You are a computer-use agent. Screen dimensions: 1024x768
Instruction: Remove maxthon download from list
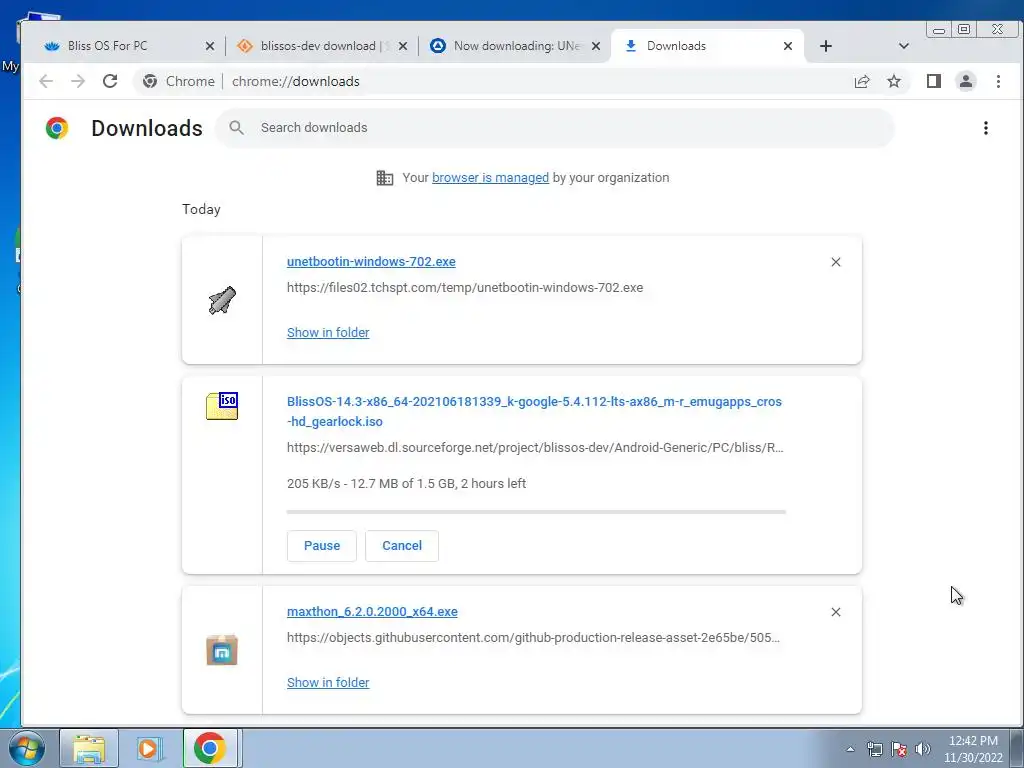point(836,612)
